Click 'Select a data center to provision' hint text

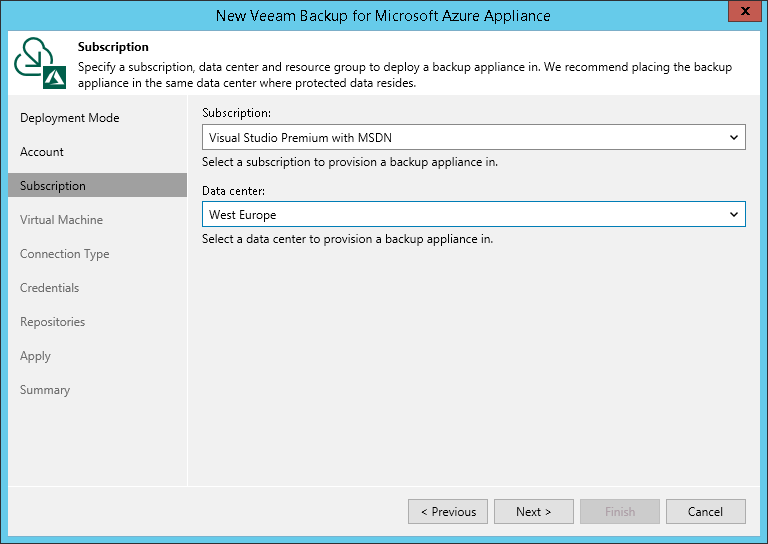pyautogui.click(x=347, y=239)
